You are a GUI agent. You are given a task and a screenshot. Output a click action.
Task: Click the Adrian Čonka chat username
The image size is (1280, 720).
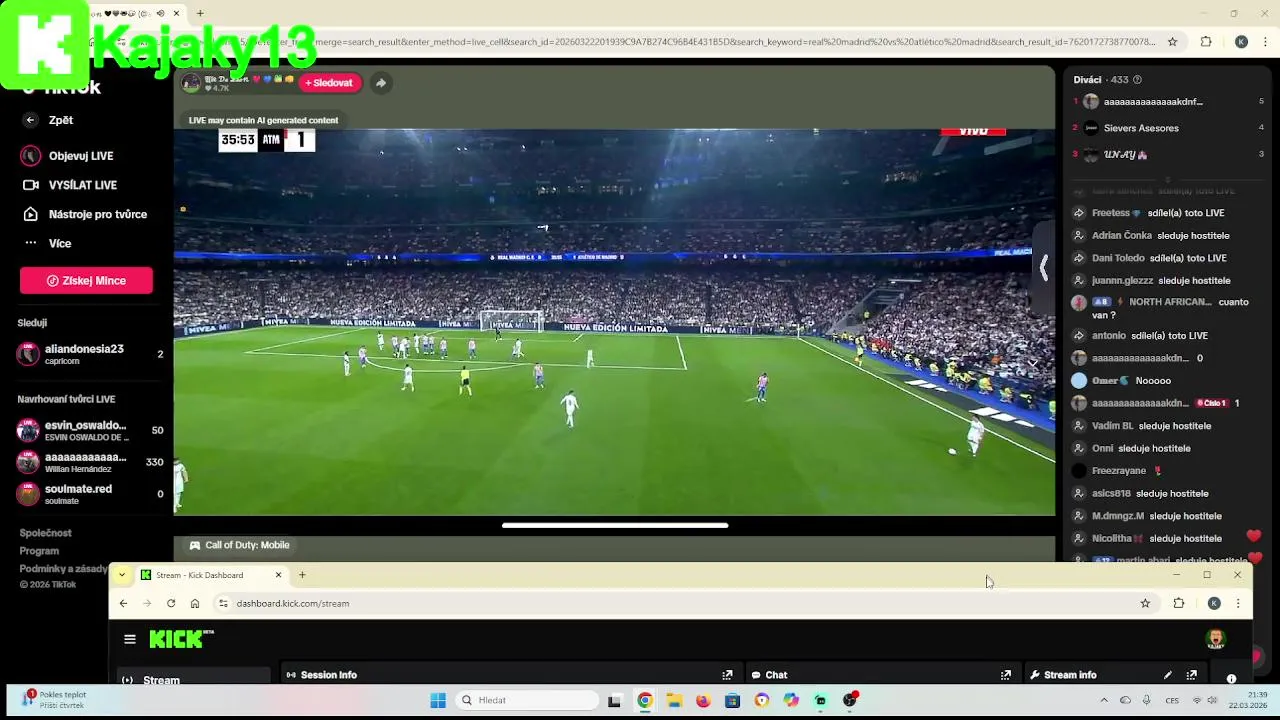1122,236
